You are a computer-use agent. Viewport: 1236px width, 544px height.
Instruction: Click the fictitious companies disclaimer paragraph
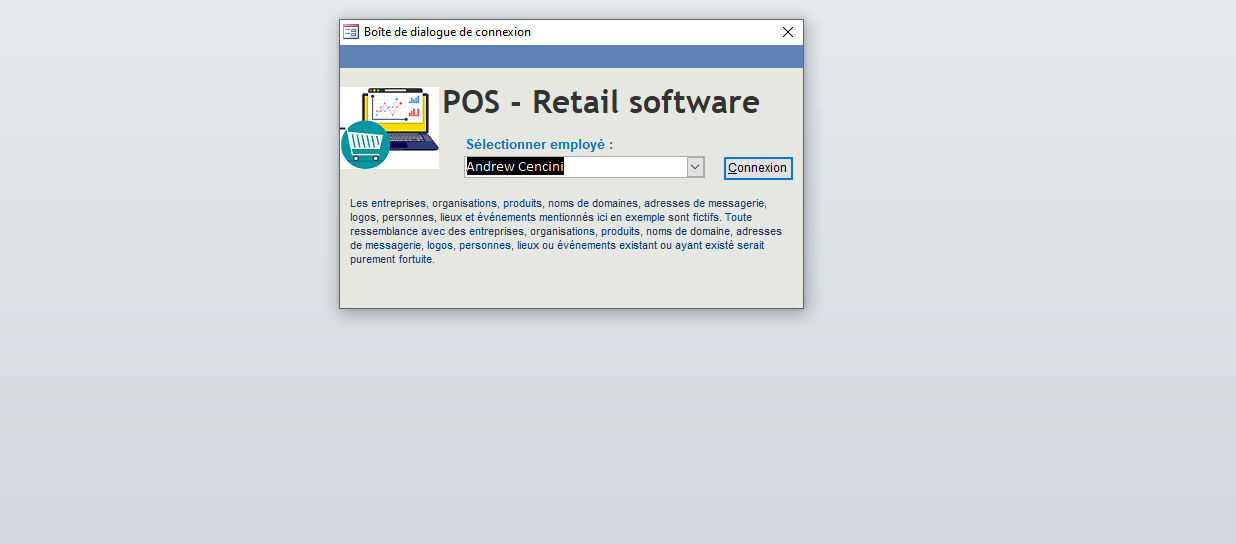coord(566,231)
